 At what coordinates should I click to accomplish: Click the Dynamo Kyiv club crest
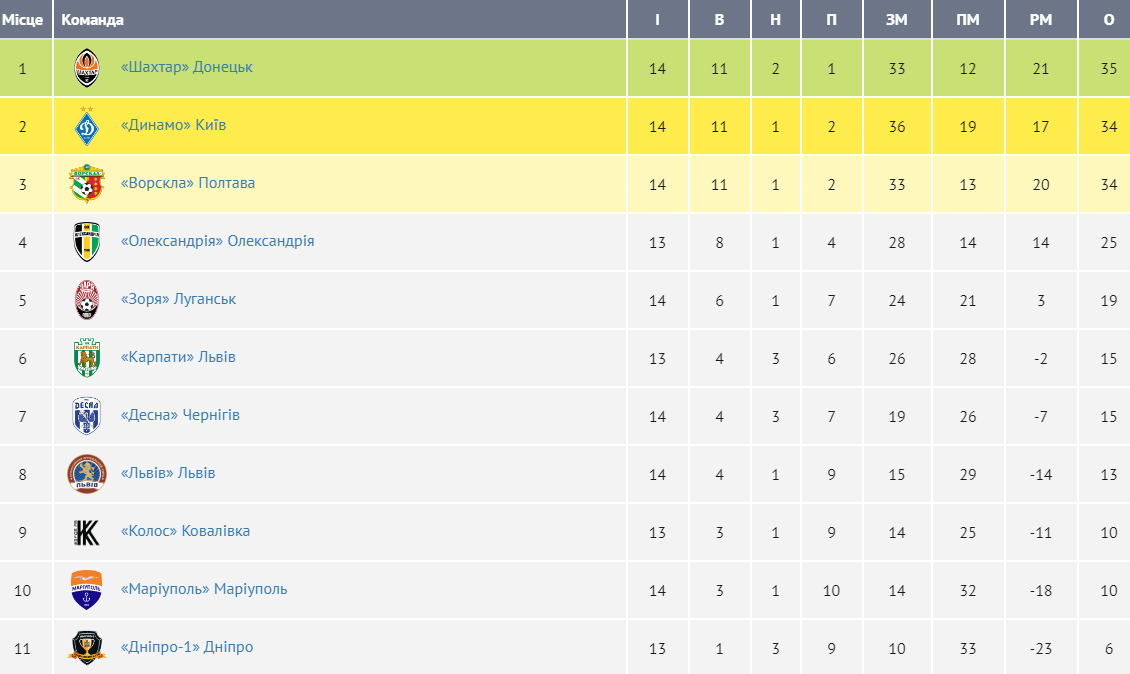(87, 126)
